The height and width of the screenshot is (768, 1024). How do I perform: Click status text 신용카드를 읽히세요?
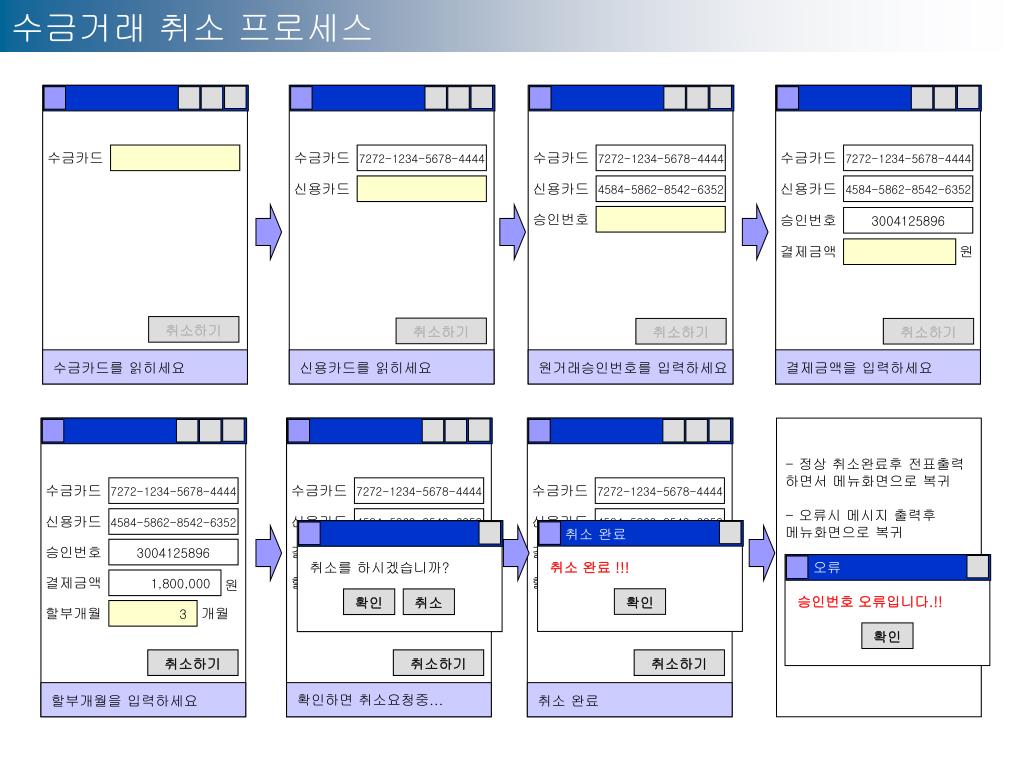366,368
